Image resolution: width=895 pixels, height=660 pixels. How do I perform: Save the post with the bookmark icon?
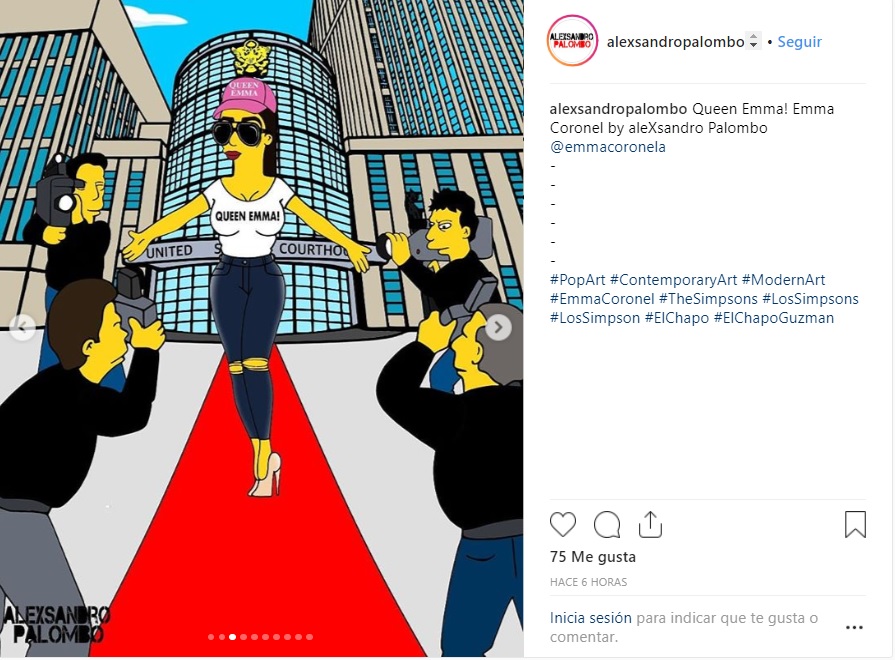coord(855,524)
